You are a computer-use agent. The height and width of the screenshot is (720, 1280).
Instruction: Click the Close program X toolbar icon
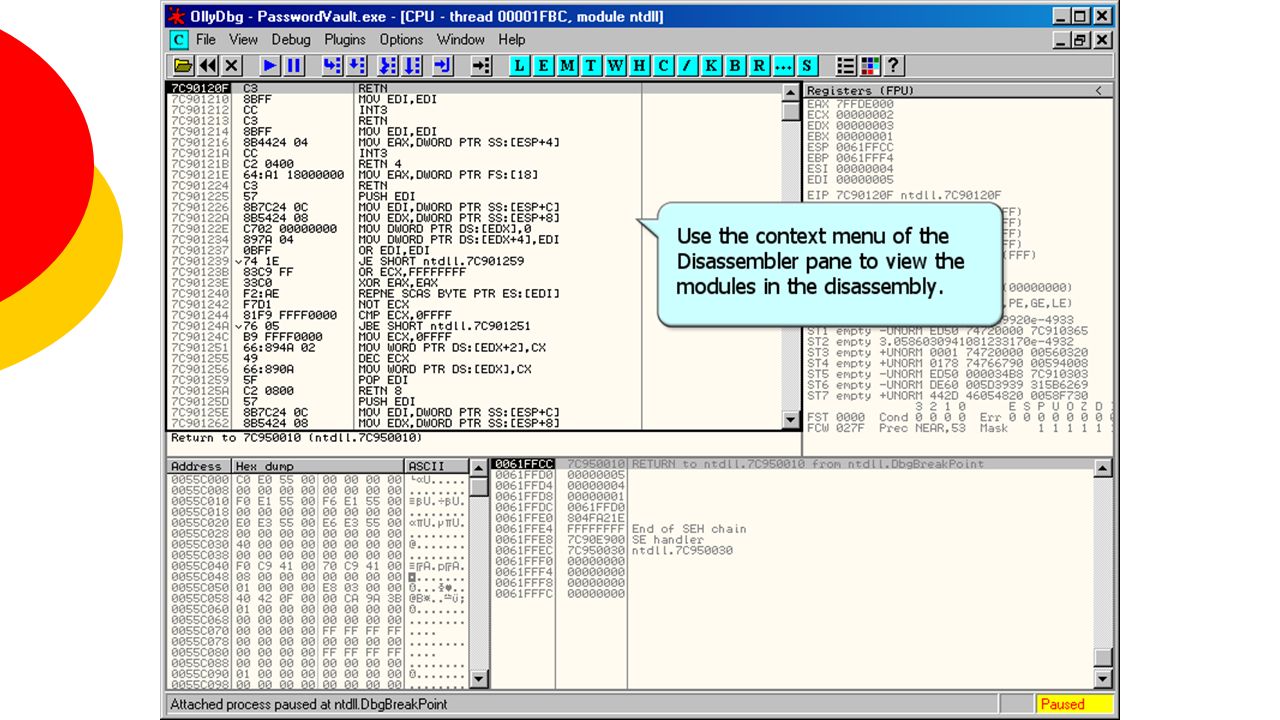232,66
